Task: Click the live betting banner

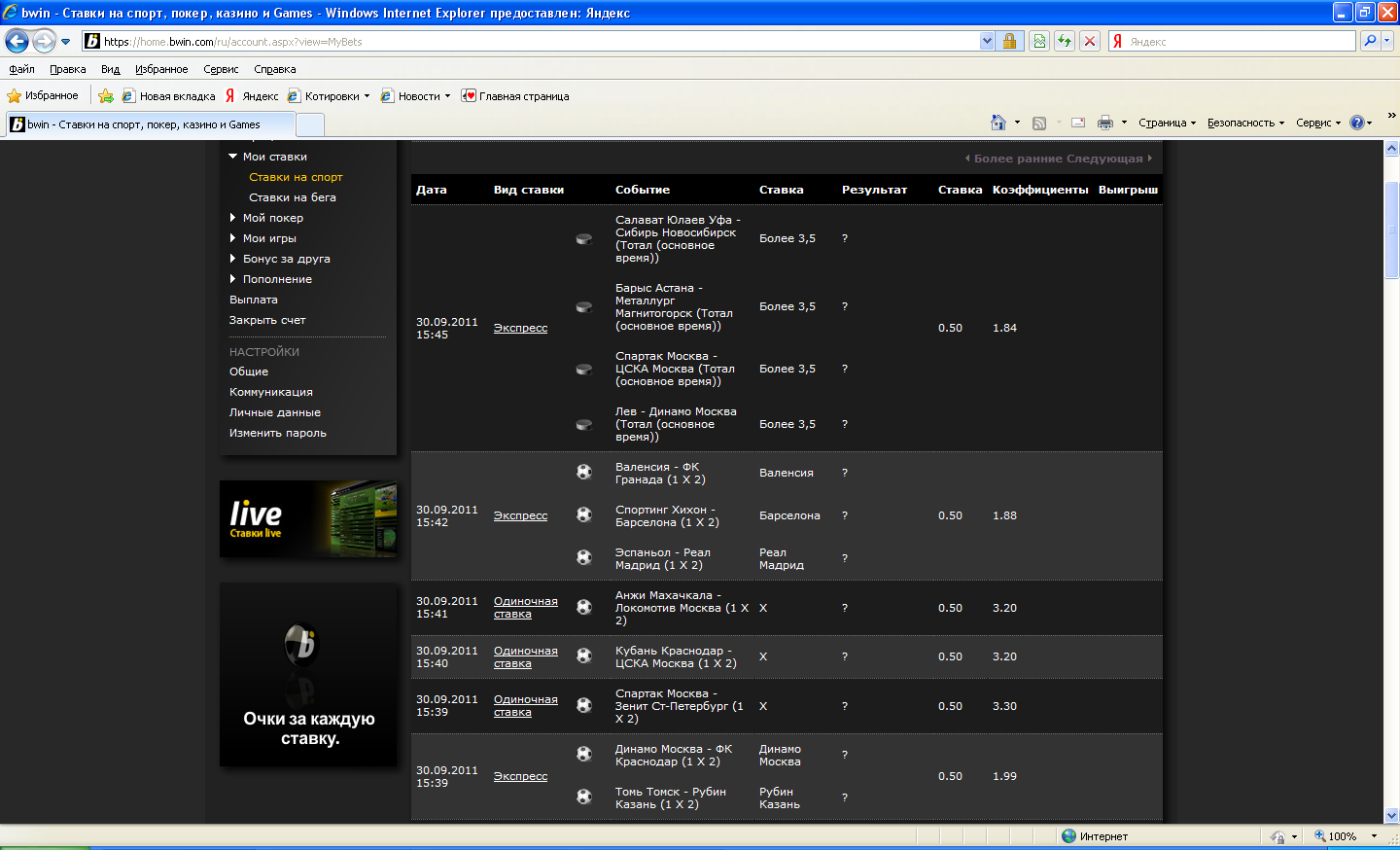Action: 308,519
